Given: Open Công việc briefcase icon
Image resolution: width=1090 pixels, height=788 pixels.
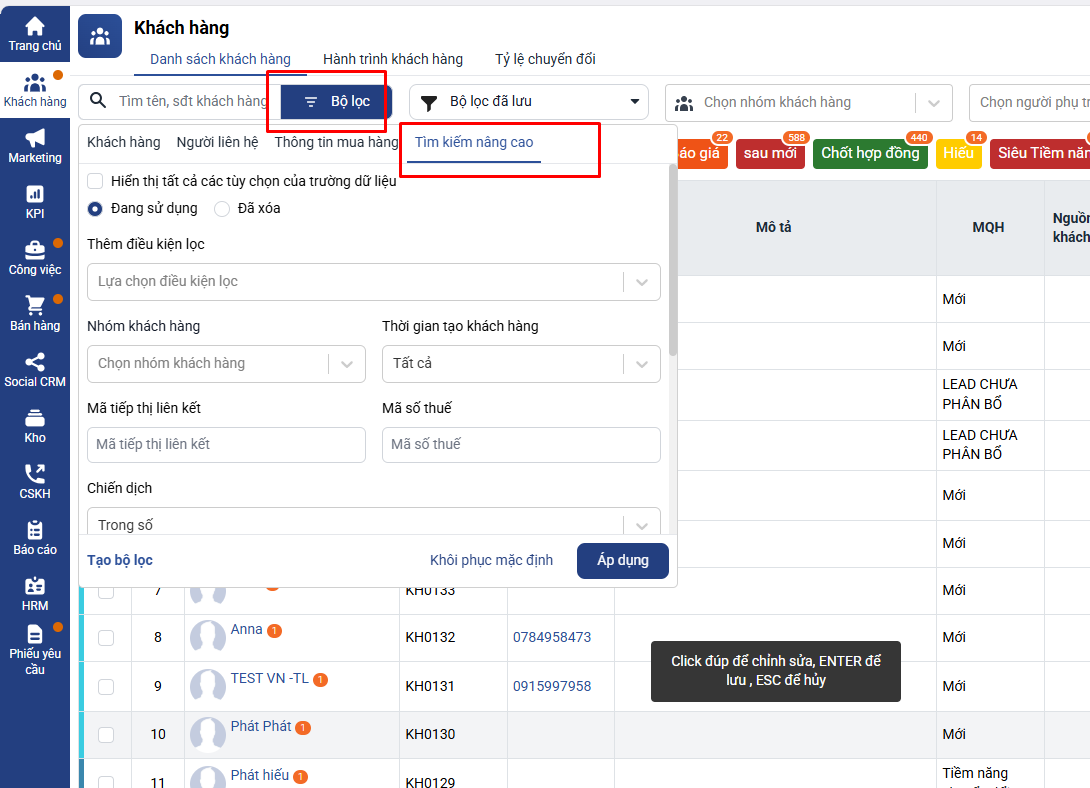Looking at the screenshot, I should (35, 250).
